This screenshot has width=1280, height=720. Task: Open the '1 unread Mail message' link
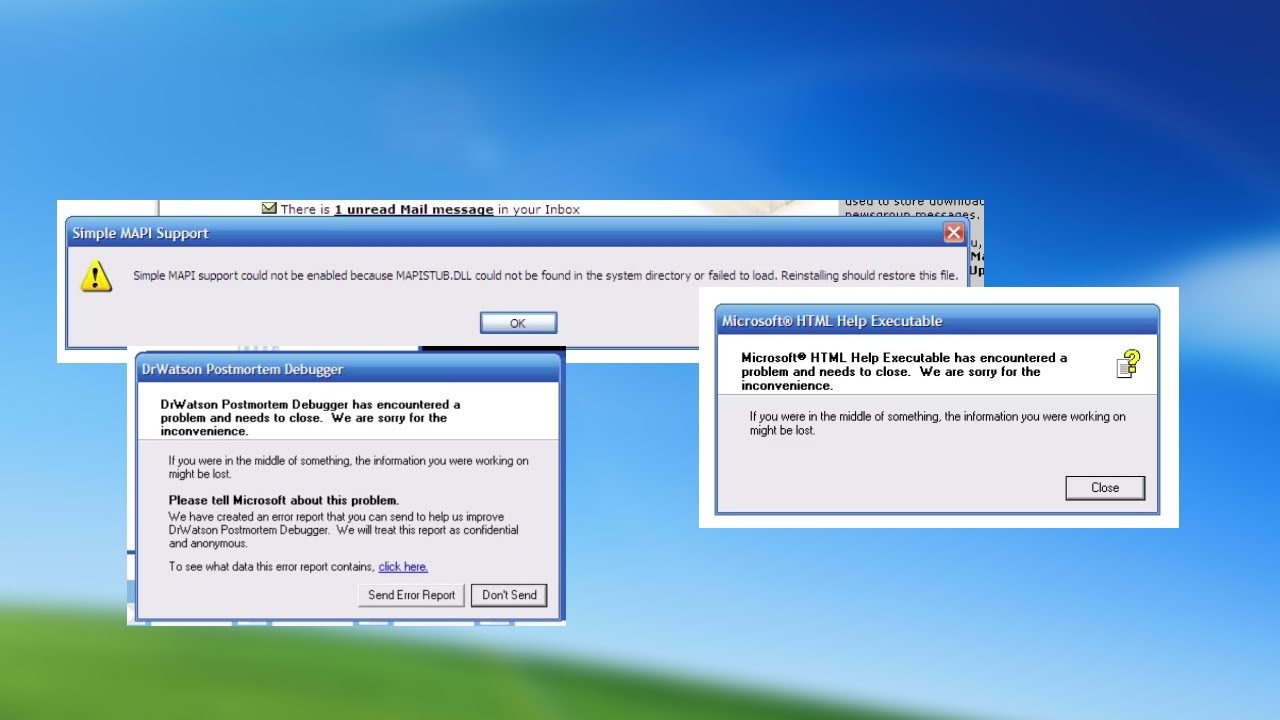[414, 210]
